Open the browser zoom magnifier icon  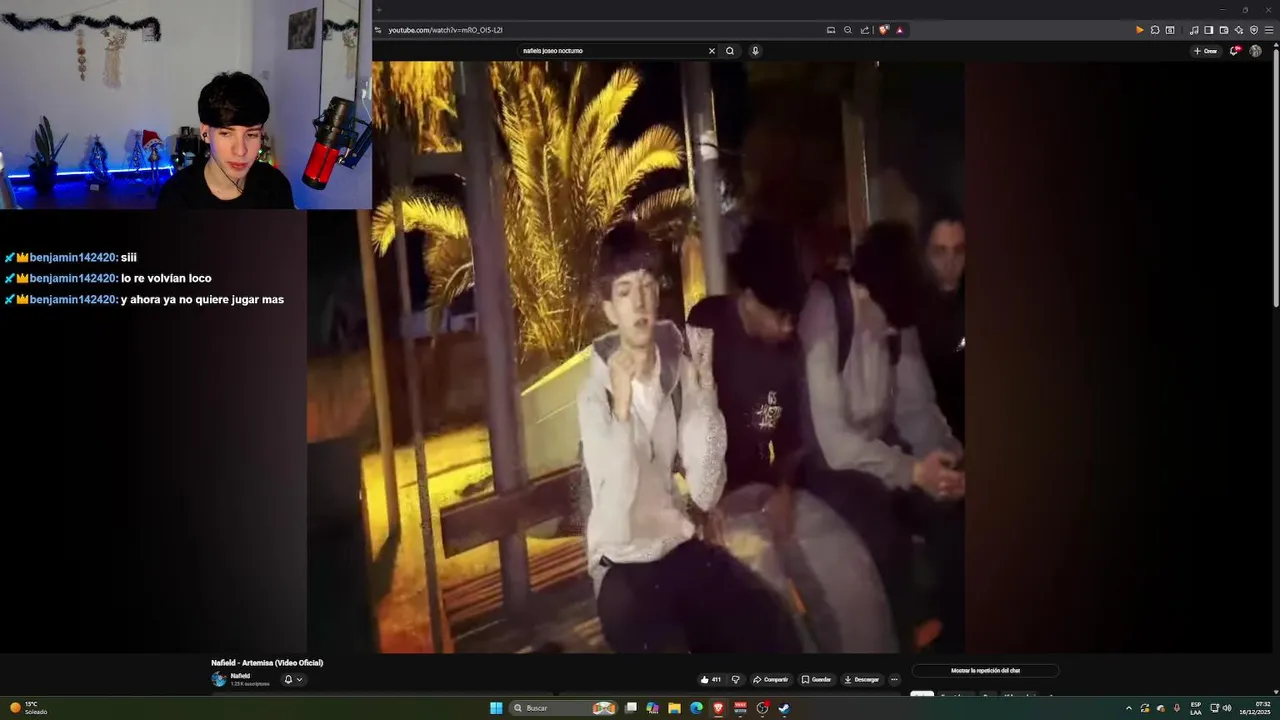[x=848, y=30]
